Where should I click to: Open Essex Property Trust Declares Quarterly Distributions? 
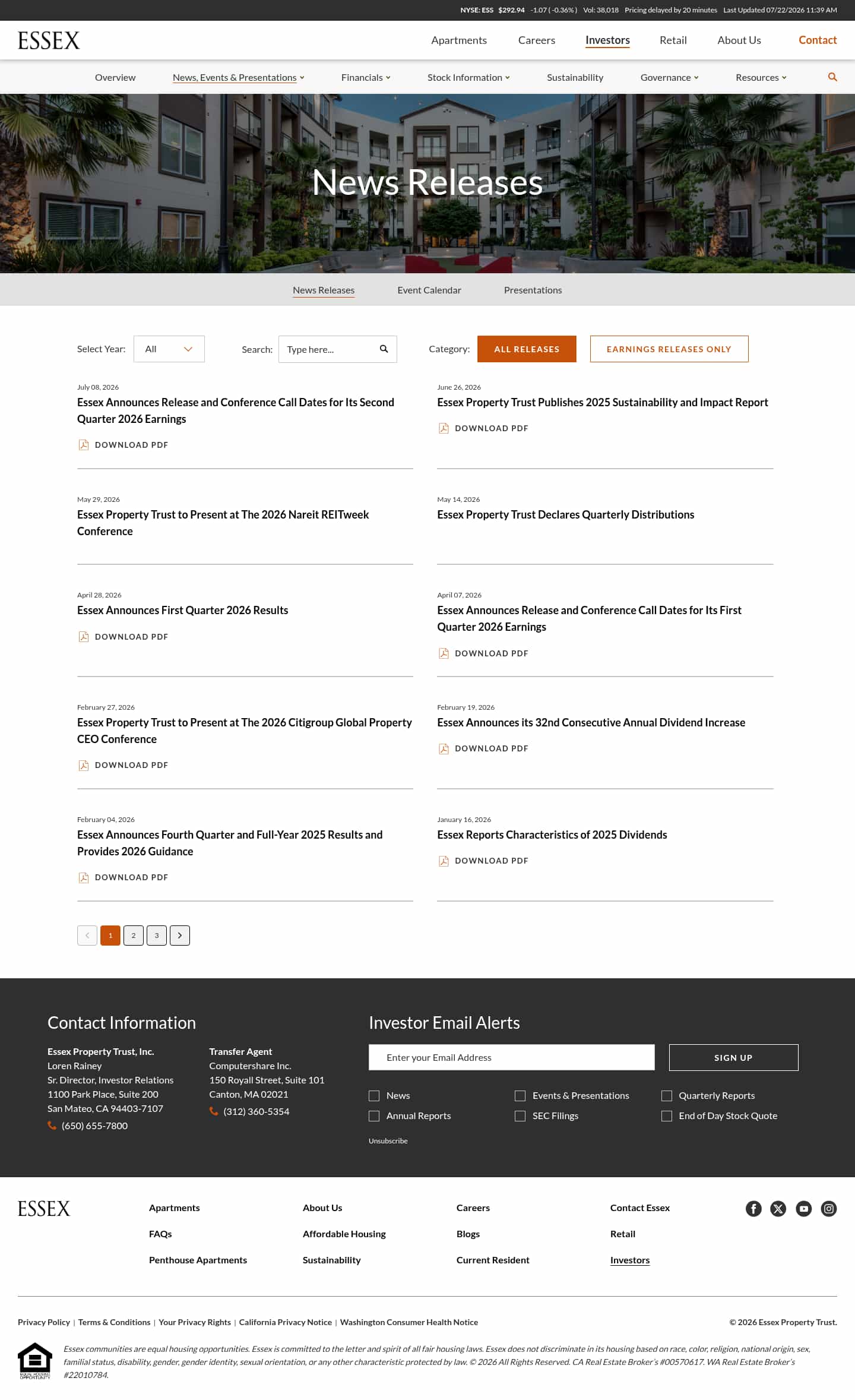pos(565,515)
